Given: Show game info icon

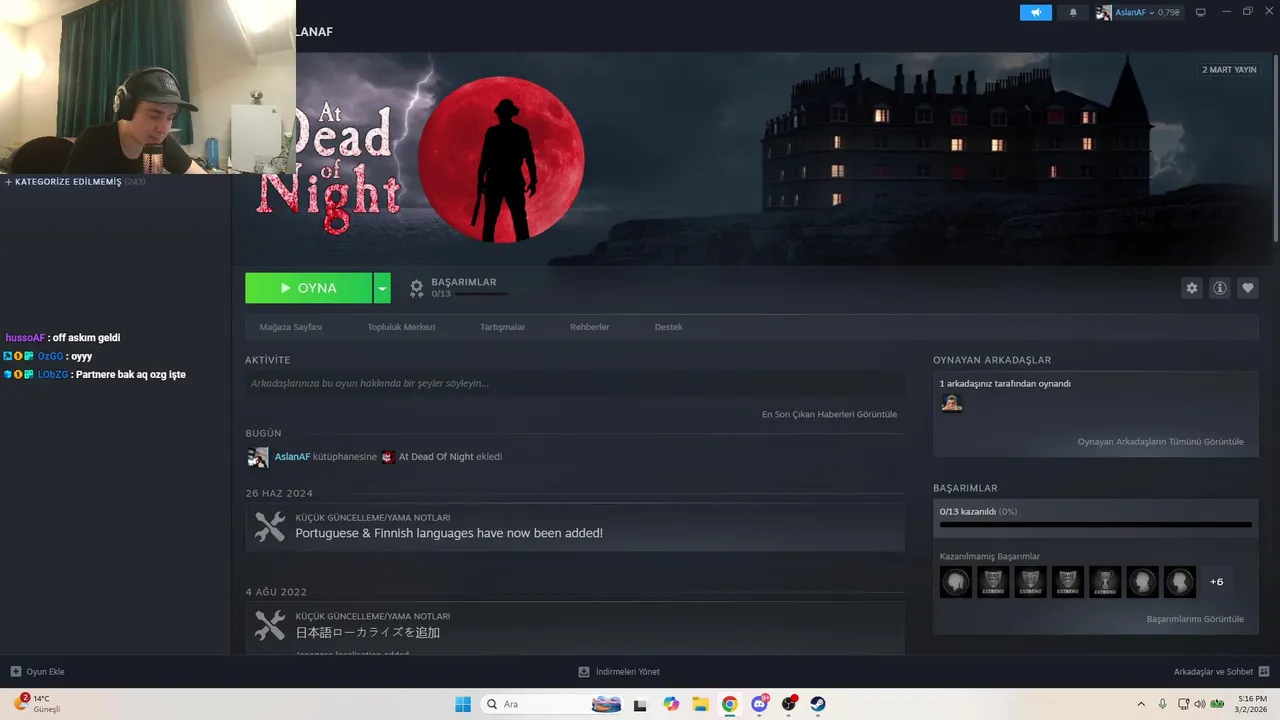Looking at the screenshot, I should click(x=1219, y=288).
